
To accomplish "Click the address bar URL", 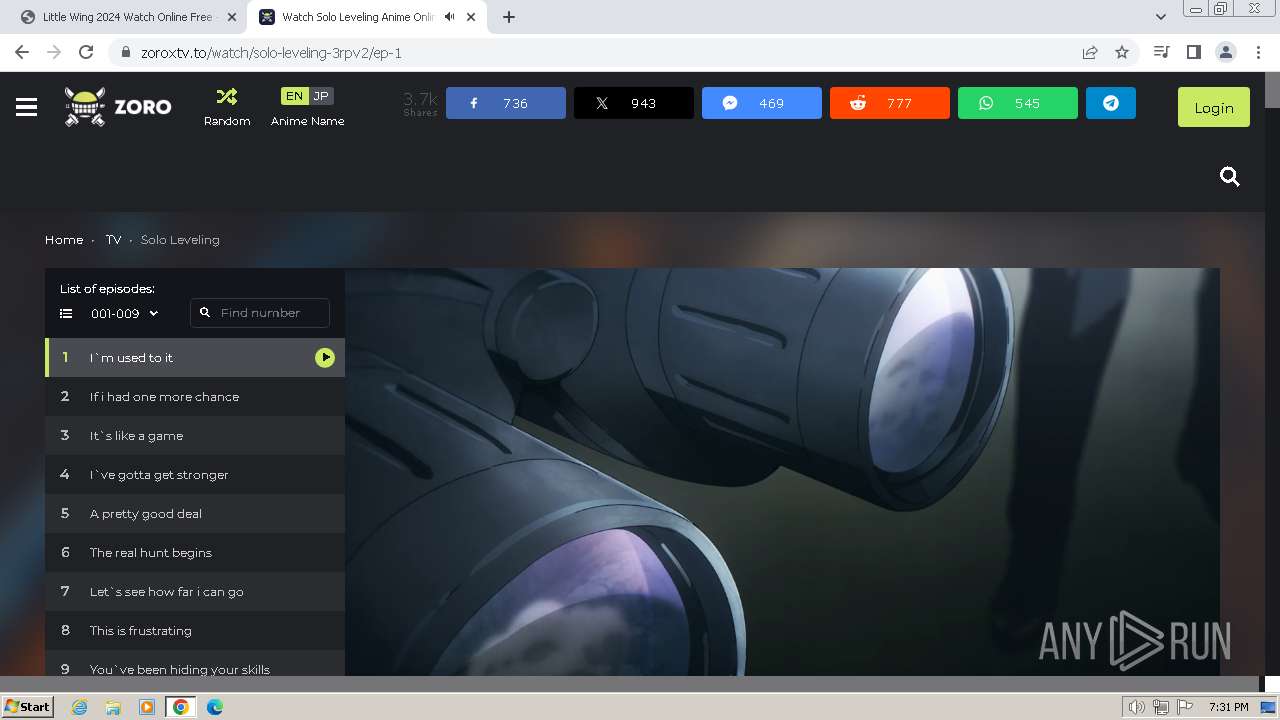I will pyautogui.click(x=271, y=53).
